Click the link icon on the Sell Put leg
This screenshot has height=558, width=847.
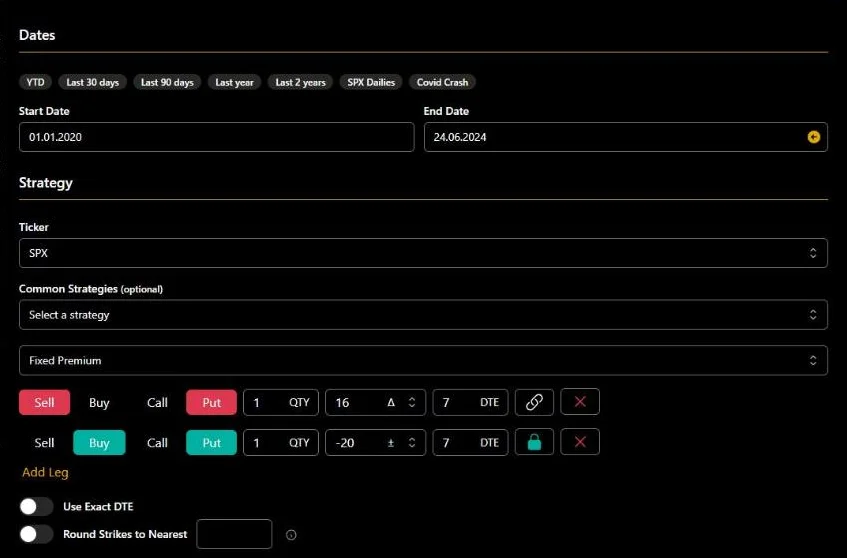534,402
